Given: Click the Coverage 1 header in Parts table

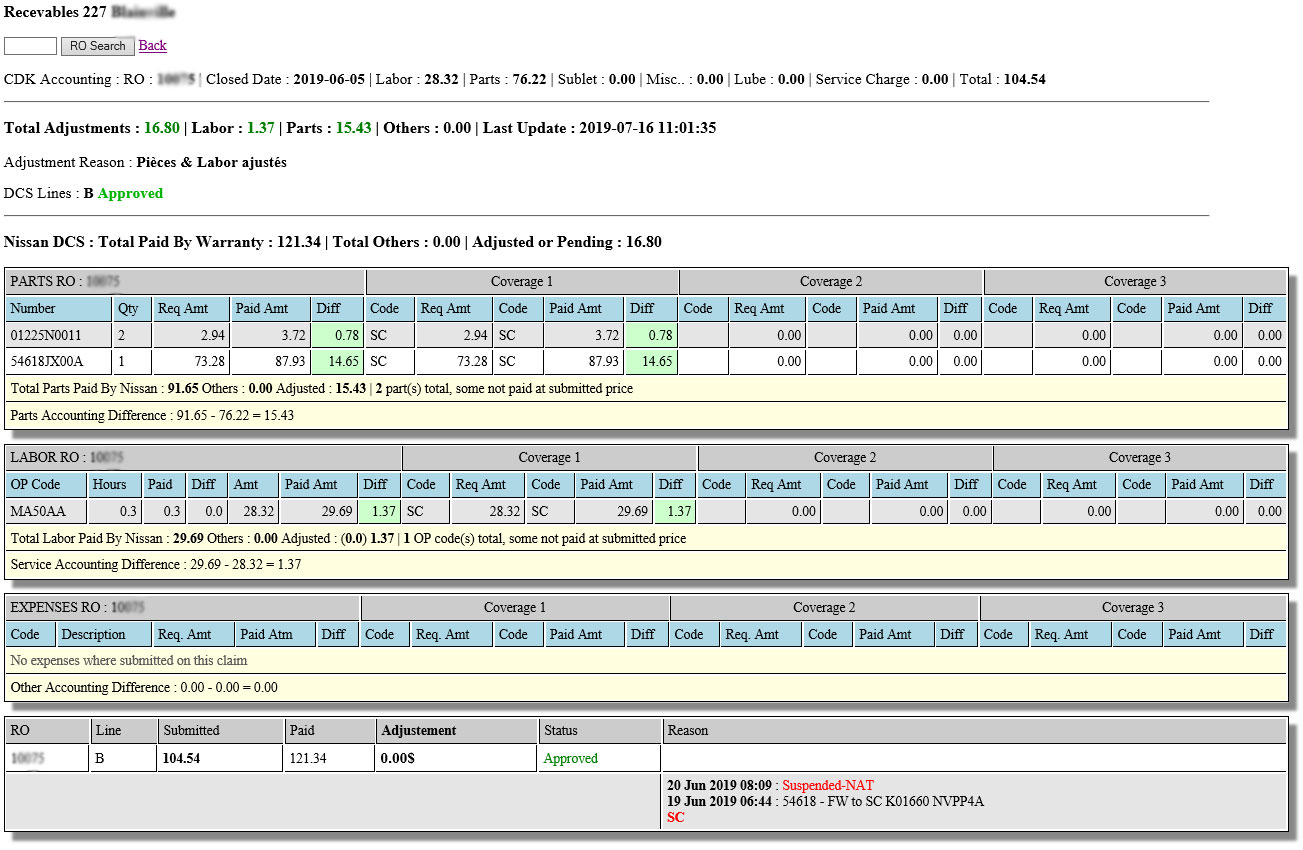Looking at the screenshot, I should 522,282.
